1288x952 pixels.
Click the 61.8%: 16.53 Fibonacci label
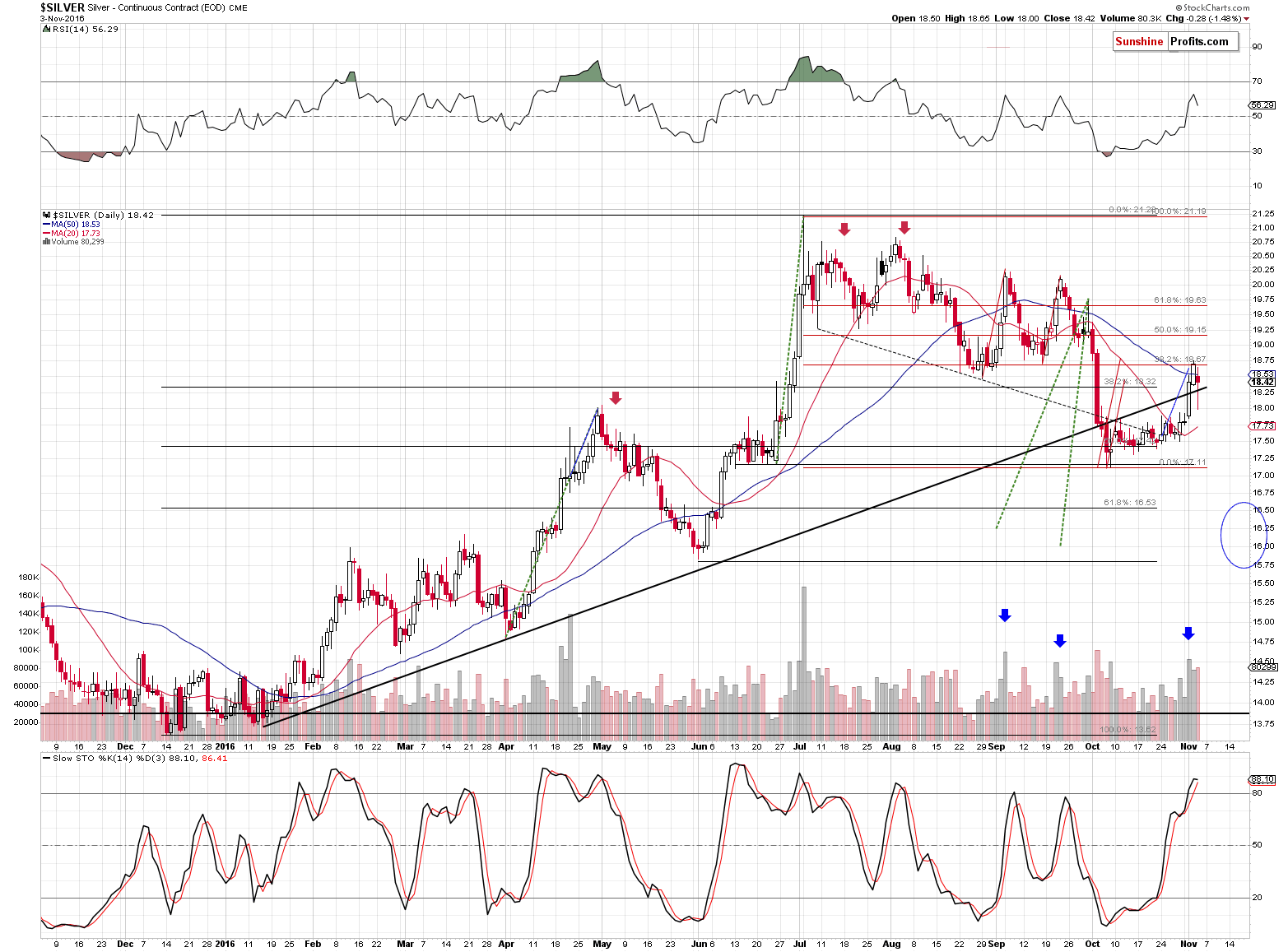tap(1129, 502)
